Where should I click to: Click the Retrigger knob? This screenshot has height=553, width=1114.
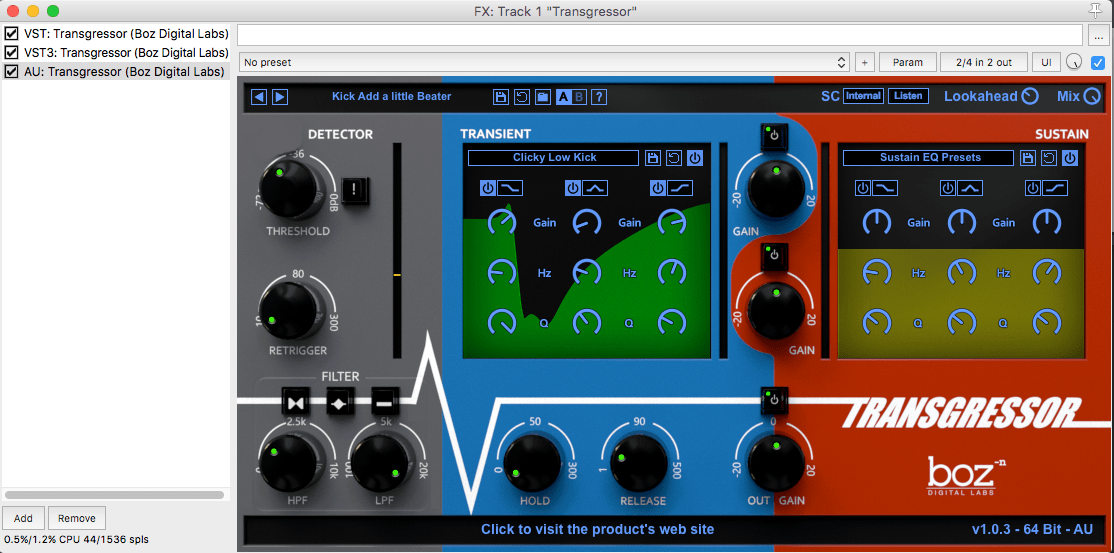click(x=288, y=309)
